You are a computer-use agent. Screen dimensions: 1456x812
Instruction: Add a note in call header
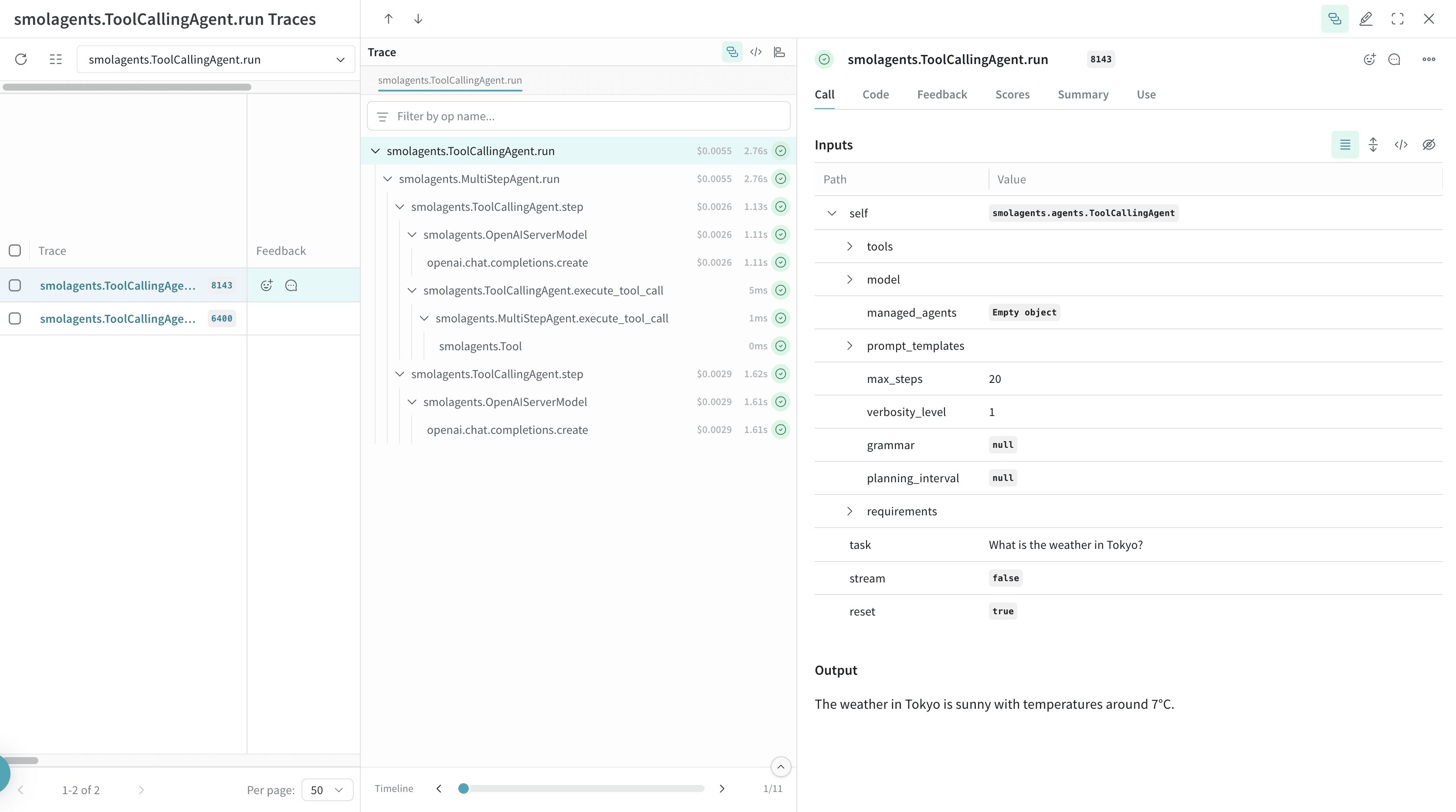(1395, 59)
